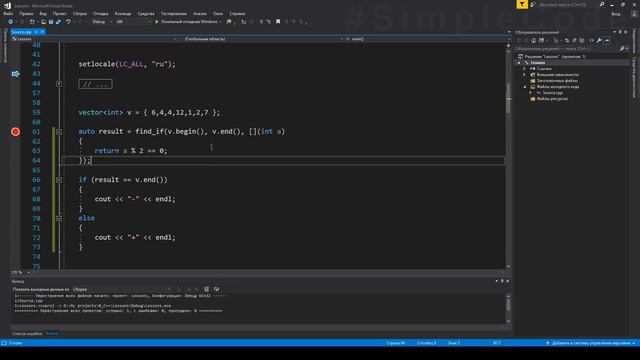This screenshot has height=360, width=640.
Task: Click Solution Explorer sync active document icon
Action: 567,40
